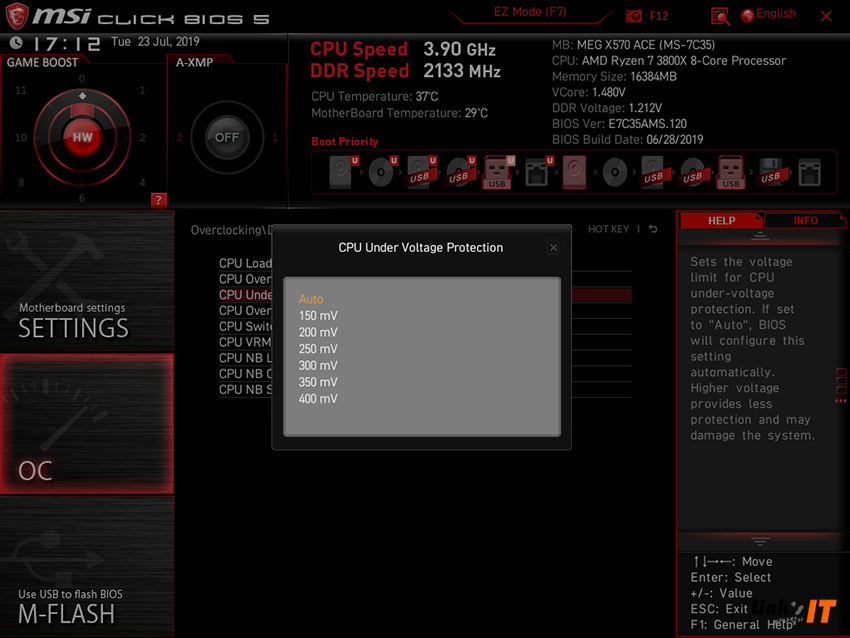Click the Overclocking breadcrumb path
This screenshot has width=850, height=638.
[x=231, y=230]
